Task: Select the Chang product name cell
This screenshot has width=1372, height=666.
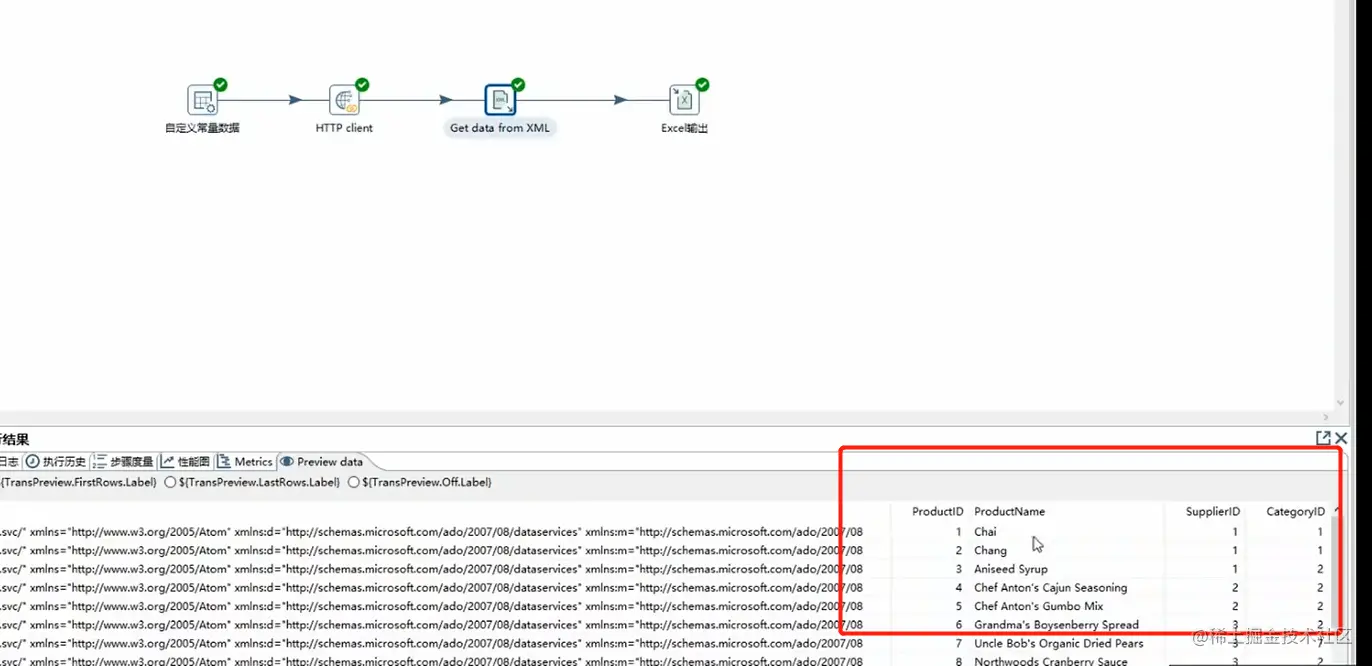Action: click(990, 550)
